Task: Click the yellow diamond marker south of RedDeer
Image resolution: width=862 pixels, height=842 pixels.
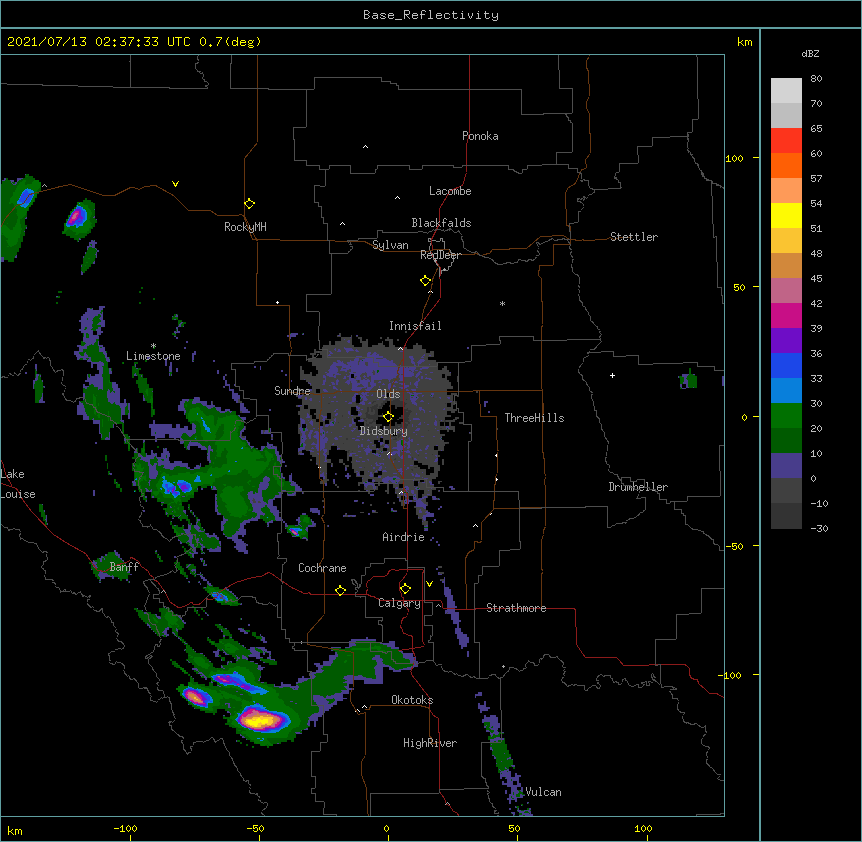Action: (x=426, y=281)
